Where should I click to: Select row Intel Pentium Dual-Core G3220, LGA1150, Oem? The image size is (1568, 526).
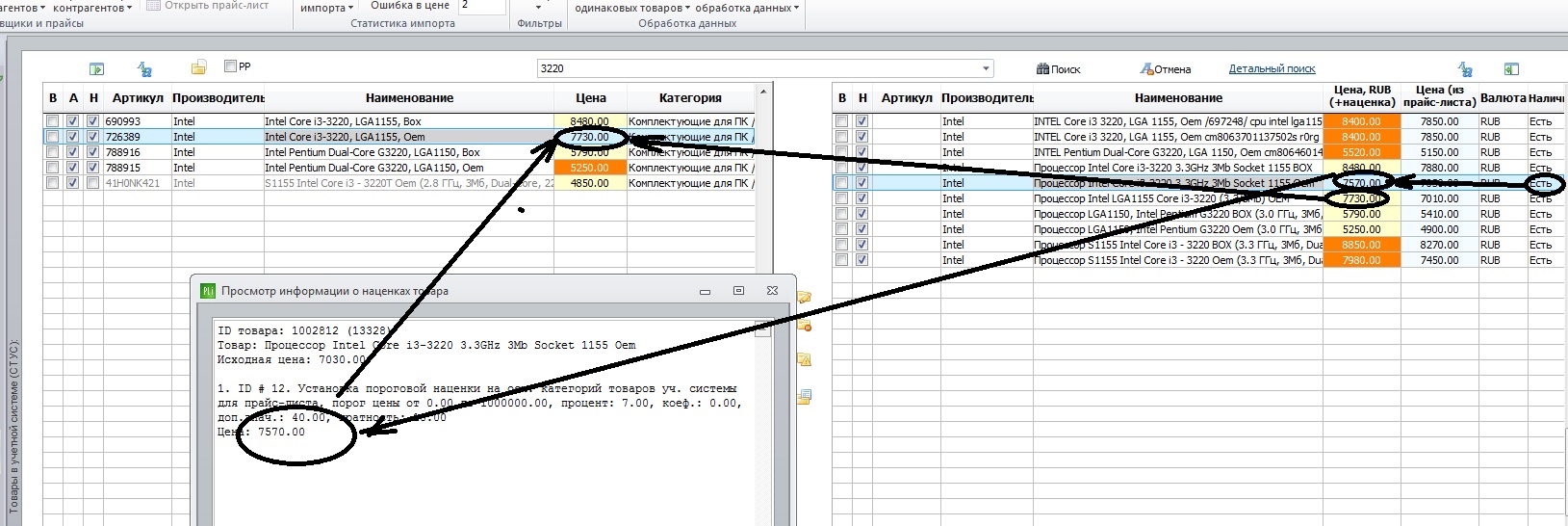399,168
